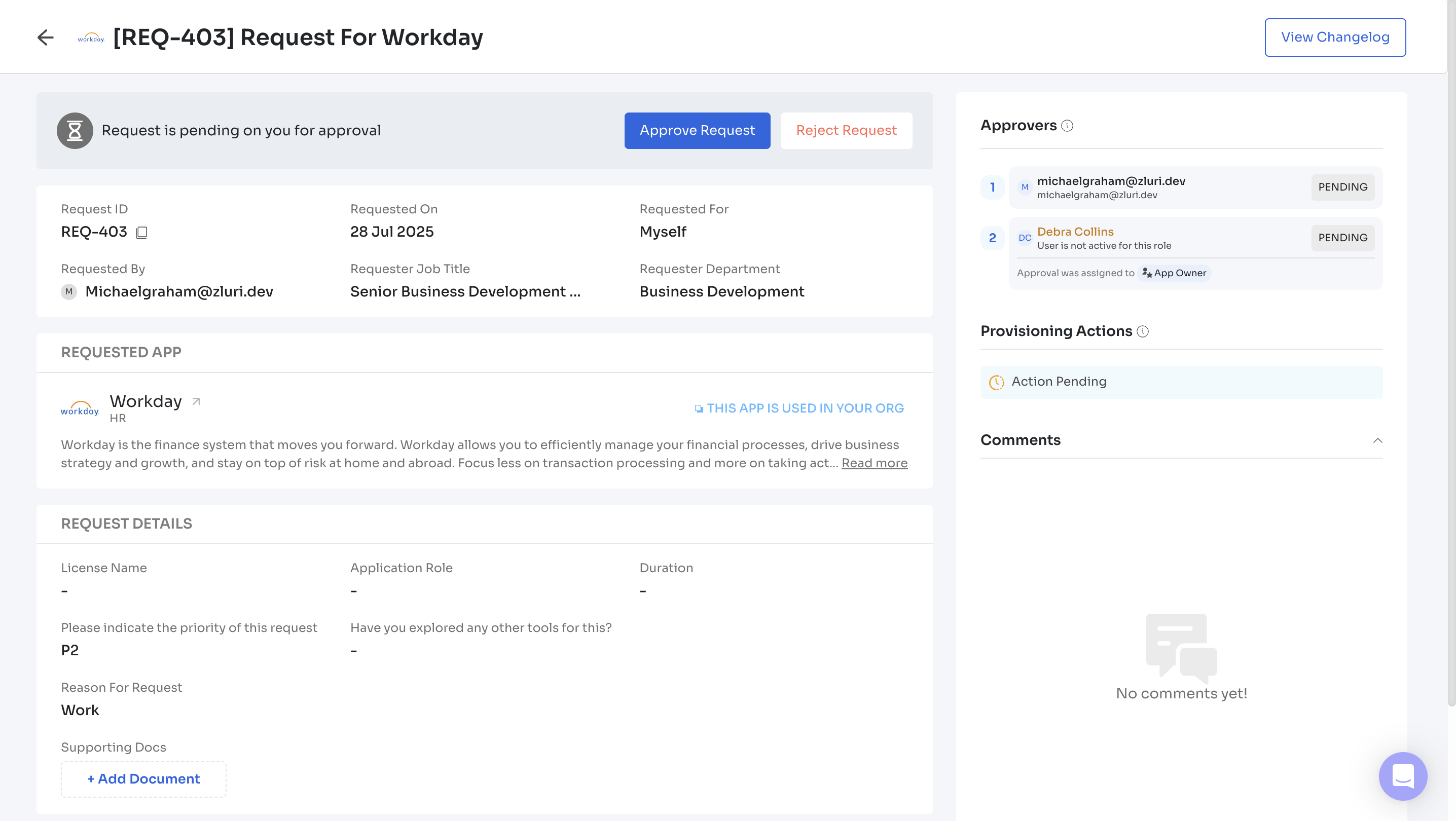Viewport: 1456px width, 821px height.
Task: Click 'User is not active for this role' note
Action: click(1104, 246)
